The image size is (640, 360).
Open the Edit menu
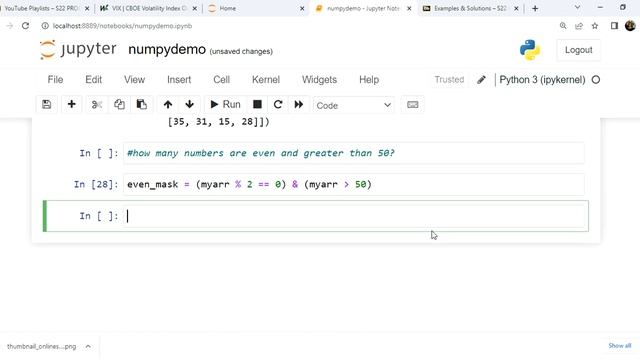click(x=93, y=80)
